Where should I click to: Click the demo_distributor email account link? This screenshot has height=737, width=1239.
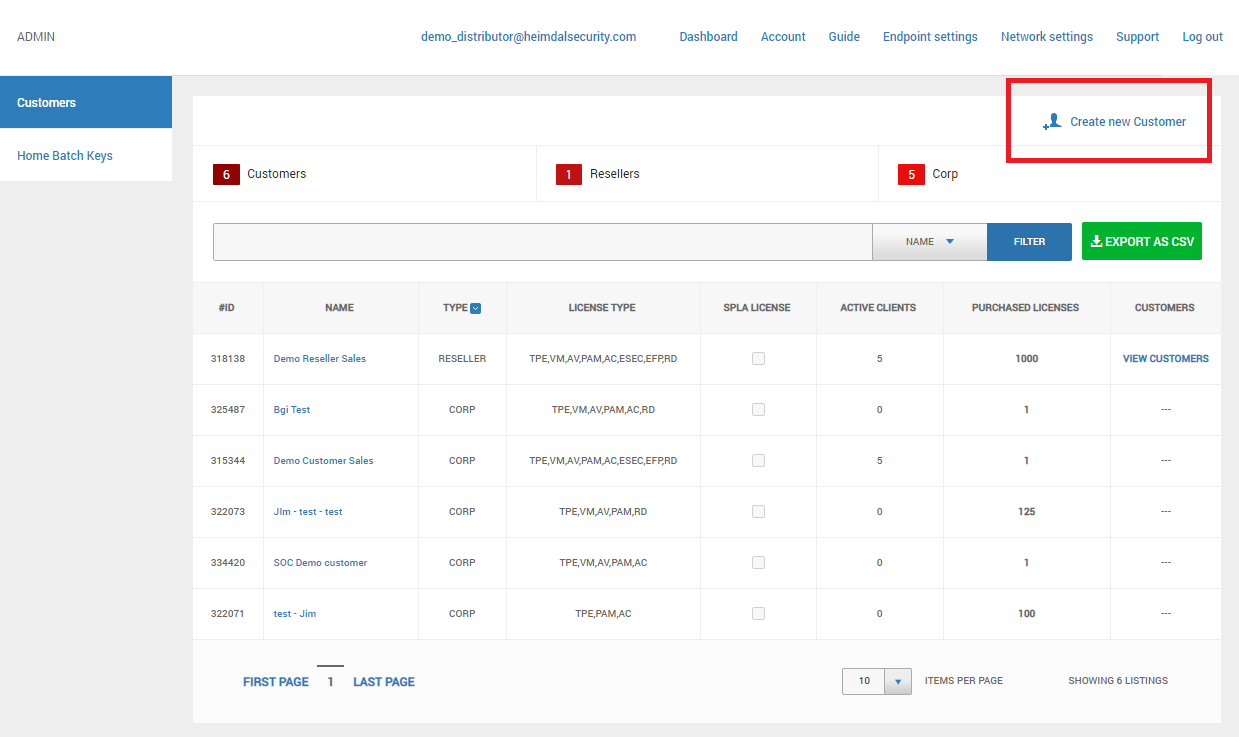[528, 37]
